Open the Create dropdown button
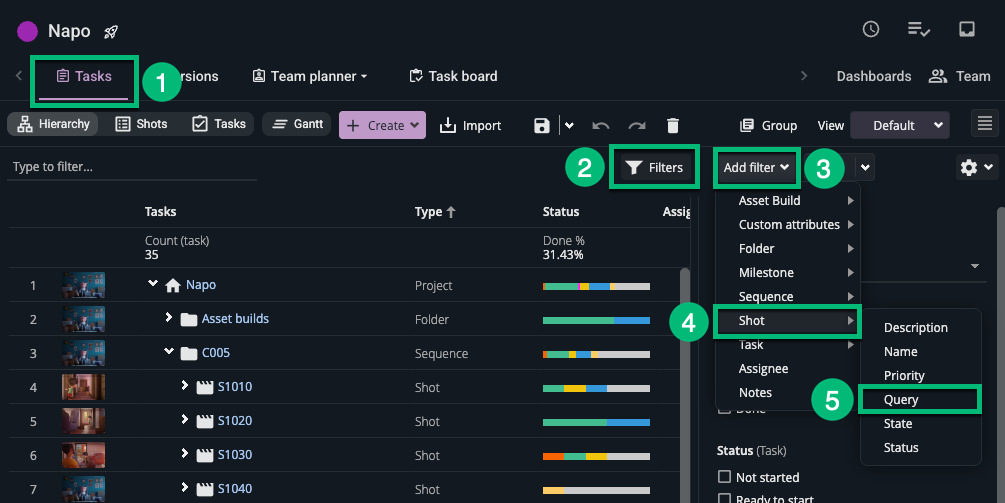Screen dimensions: 1005x503 tap(383, 125)
